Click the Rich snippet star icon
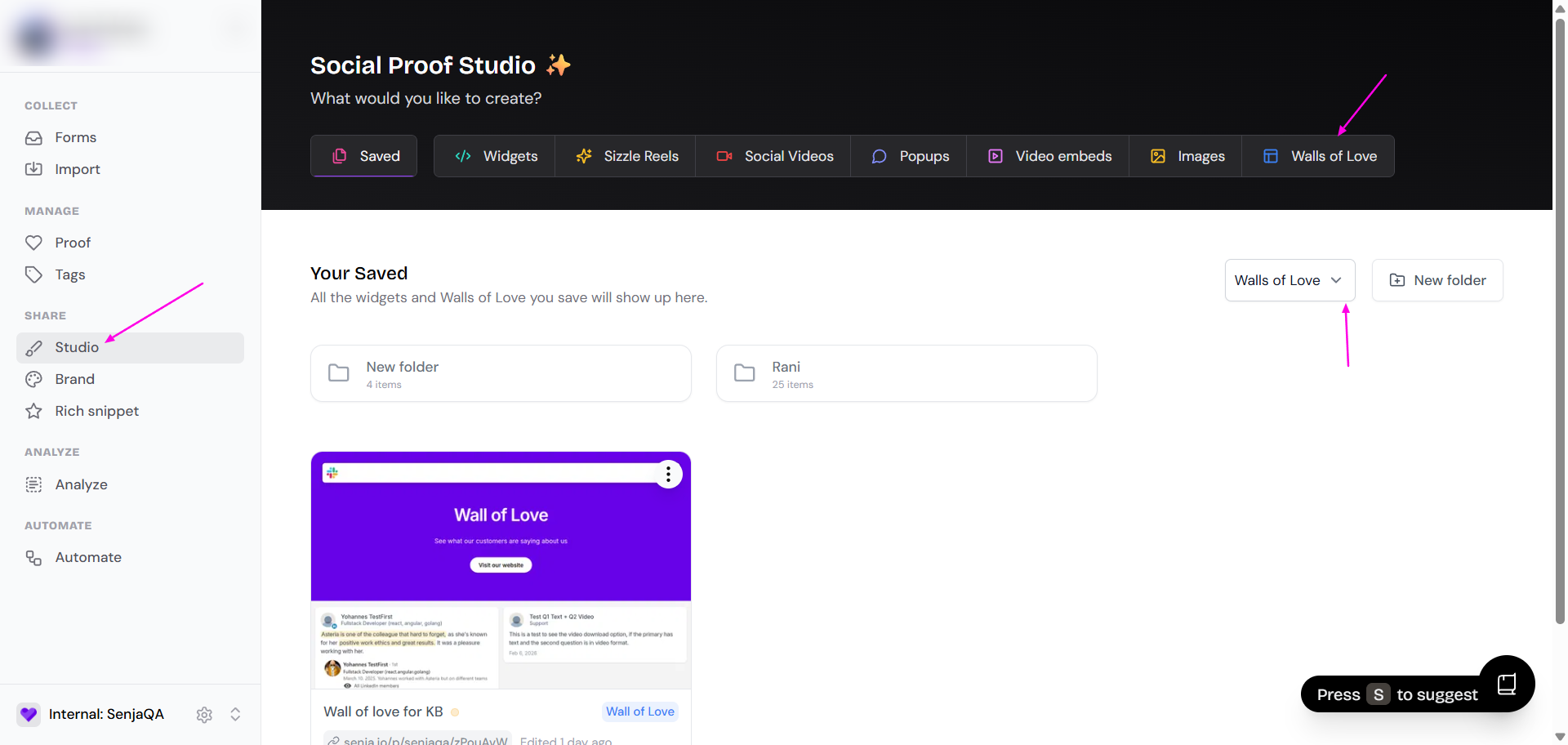The width and height of the screenshot is (1568, 745). coord(33,411)
